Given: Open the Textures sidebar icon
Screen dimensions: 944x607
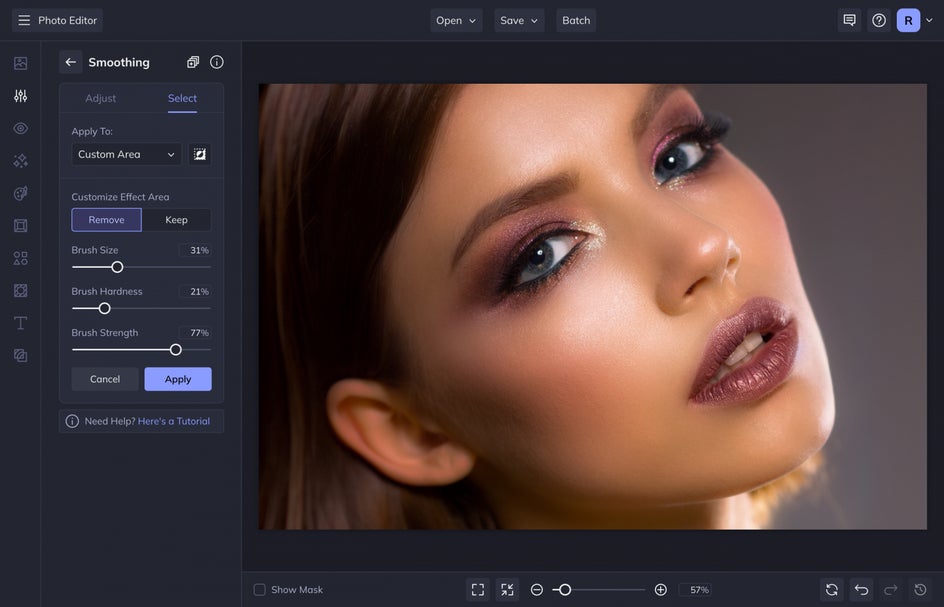Looking at the screenshot, I should 20,291.
